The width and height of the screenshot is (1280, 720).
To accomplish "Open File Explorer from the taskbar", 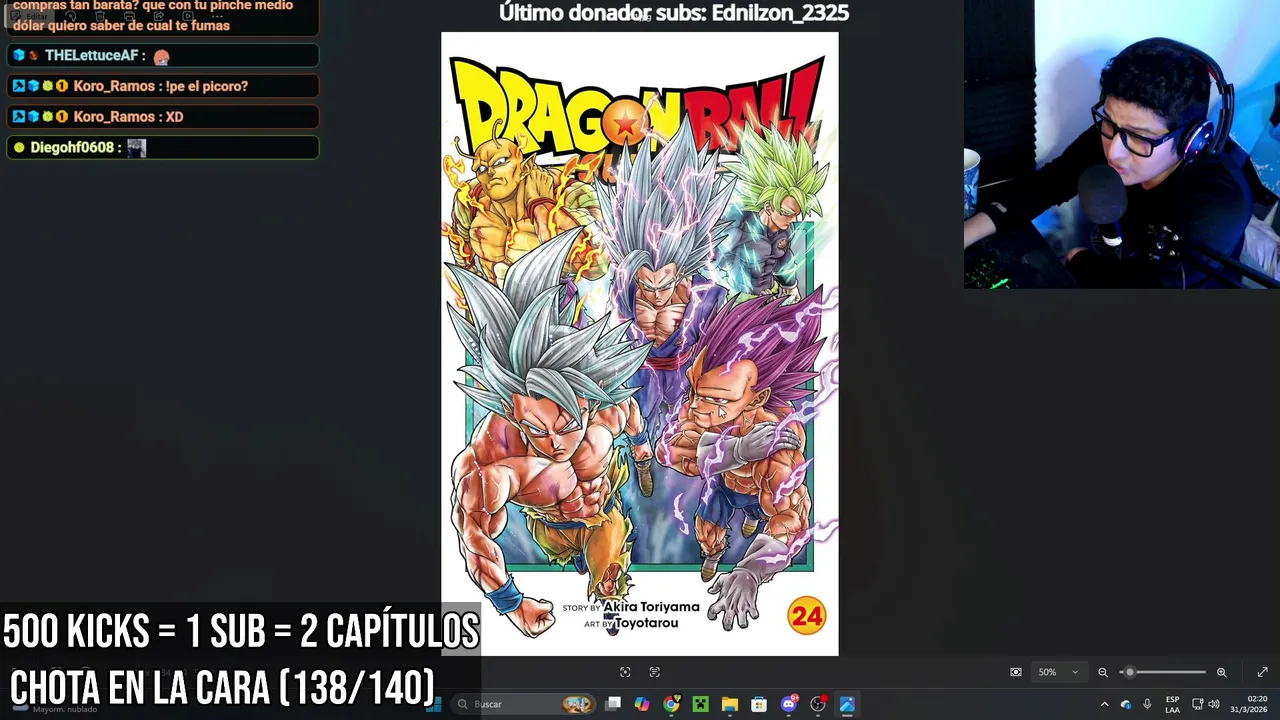I will 730,704.
